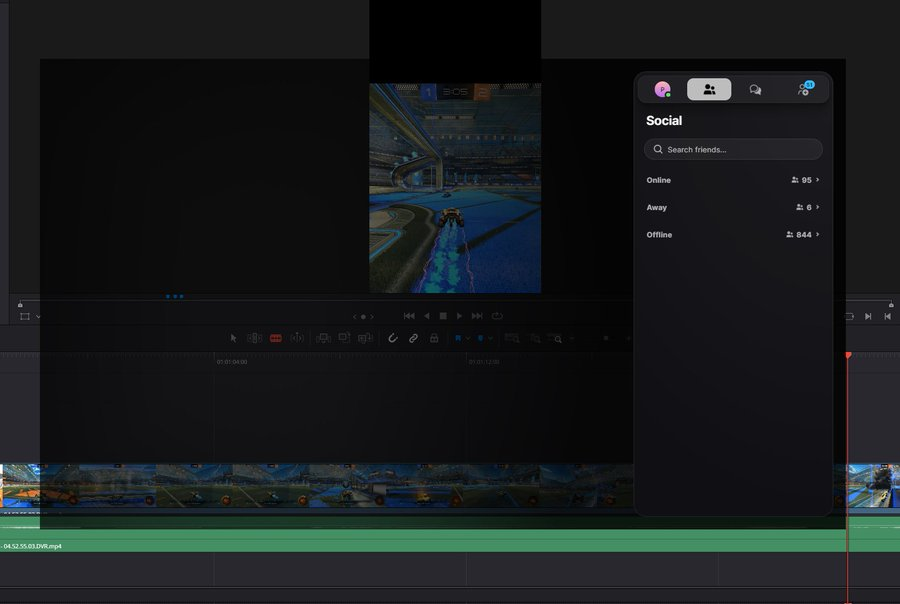The image size is (900, 604).
Task: Open friend requests with 51 badge
Action: 805,89
